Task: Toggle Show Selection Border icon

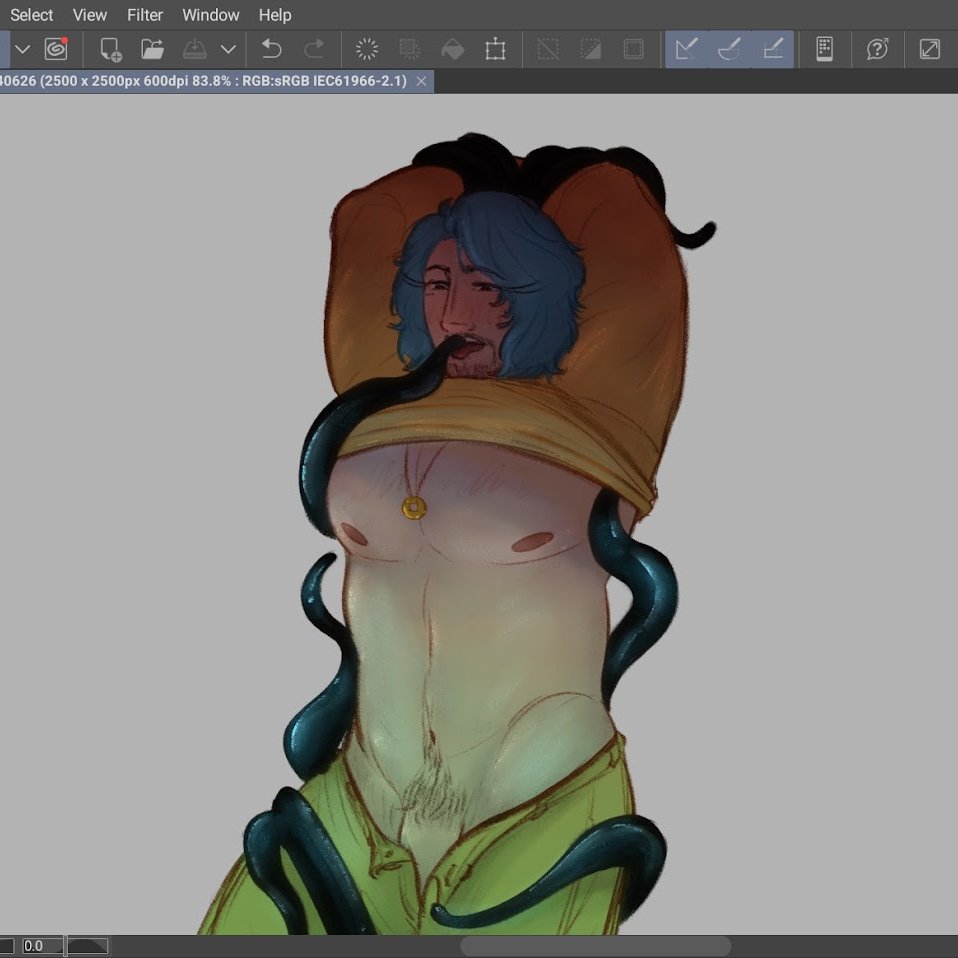Action: click(633, 49)
